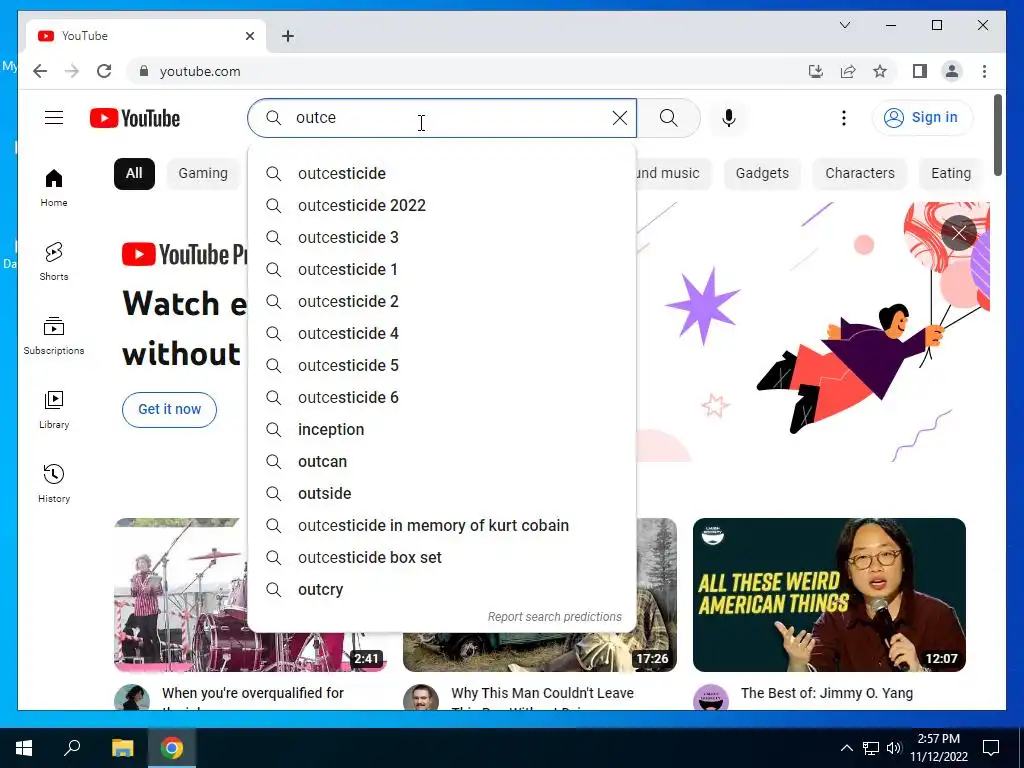Screen dimensions: 1024x768
Task: Open a new browser tab
Action: (x=288, y=36)
